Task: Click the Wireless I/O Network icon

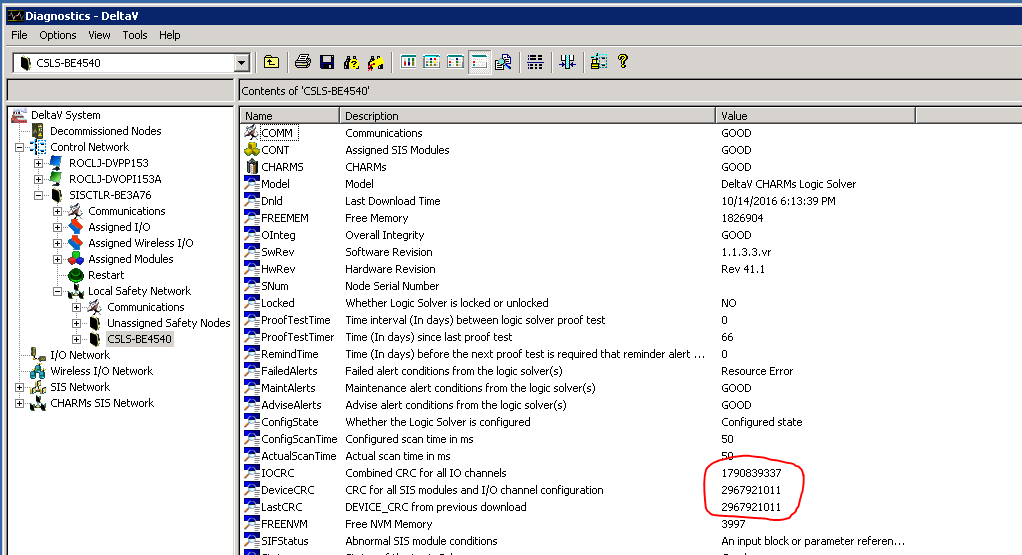Action: [38, 371]
